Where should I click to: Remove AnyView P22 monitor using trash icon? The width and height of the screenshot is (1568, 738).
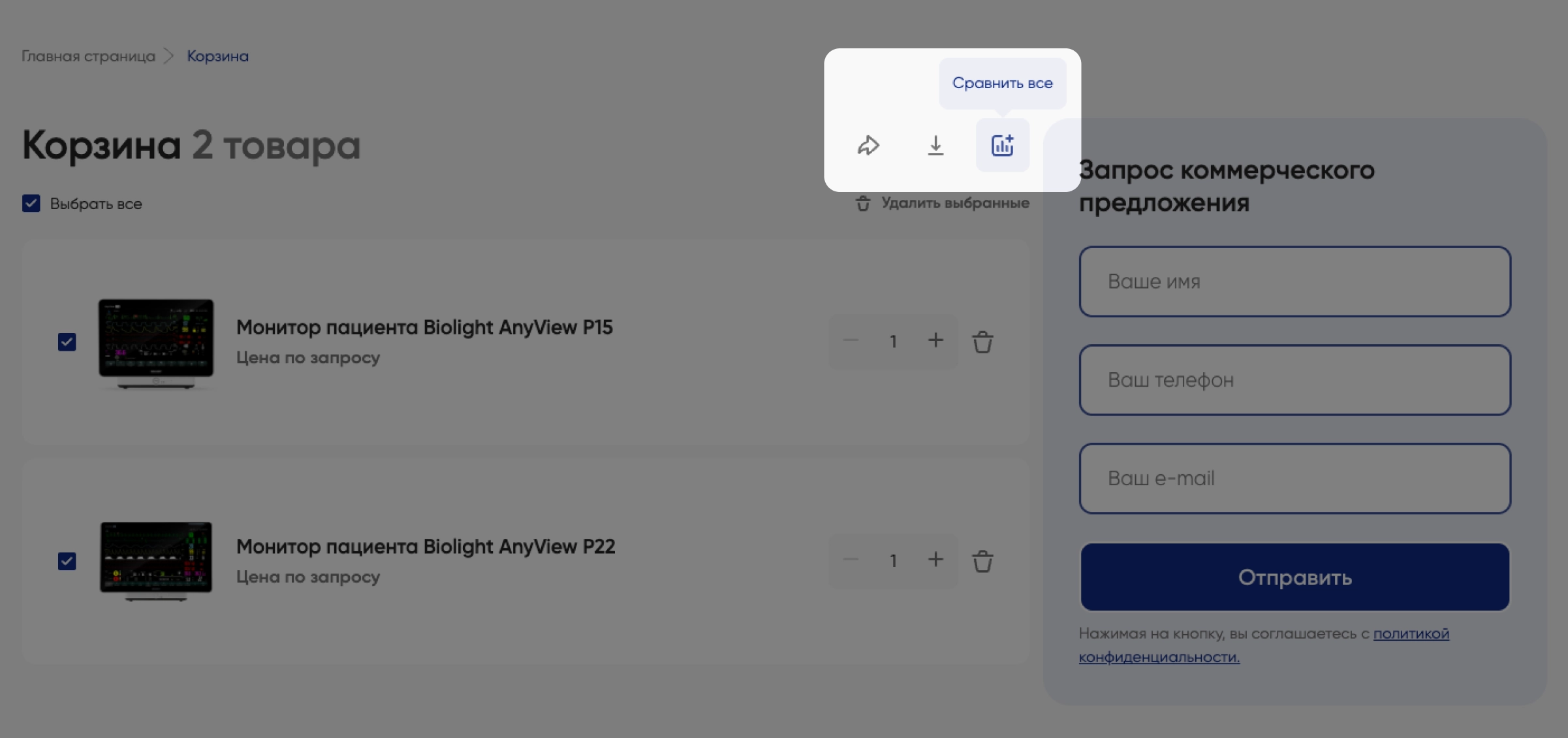[982, 561]
